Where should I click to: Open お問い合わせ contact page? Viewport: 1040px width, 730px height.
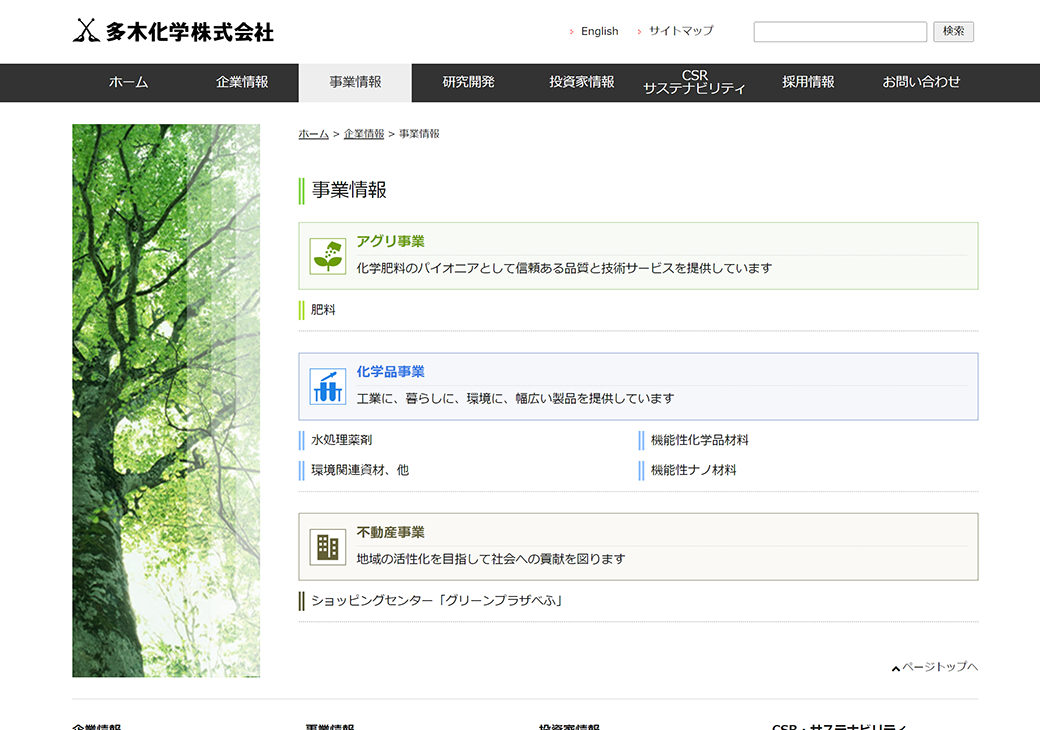tap(921, 83)
